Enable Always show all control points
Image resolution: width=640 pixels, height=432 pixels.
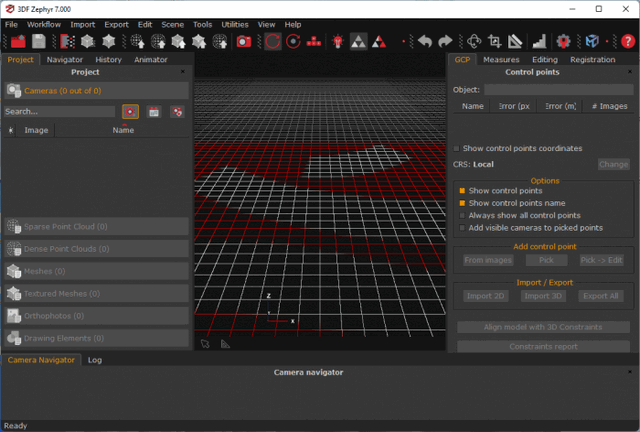462,215
